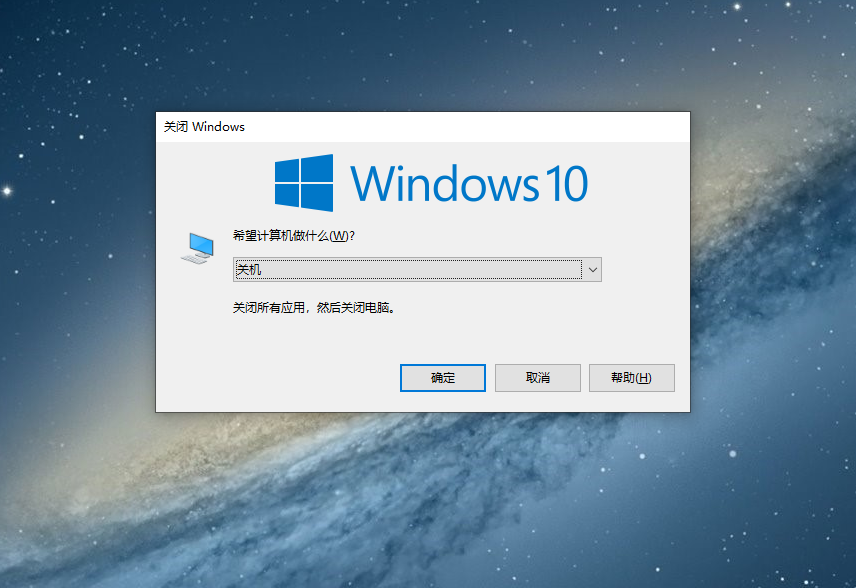Click the Windows 10 logo banner

tap(431, 183)
